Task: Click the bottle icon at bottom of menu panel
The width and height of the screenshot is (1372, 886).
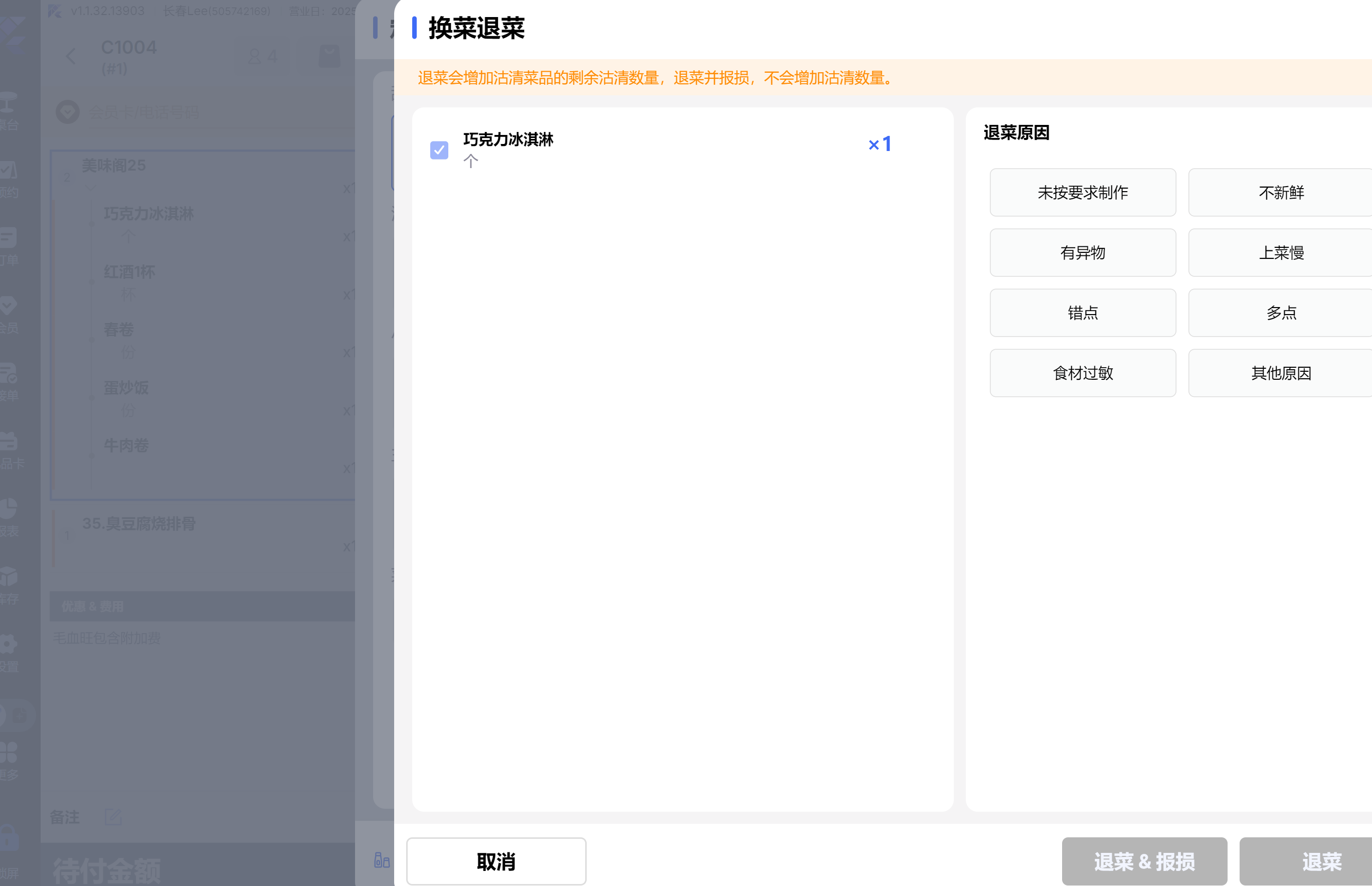Action: click(382, 860)
